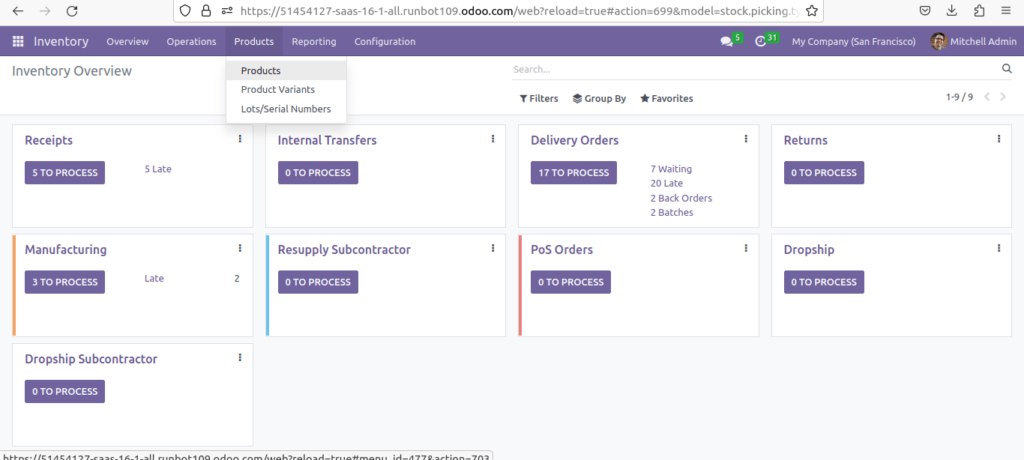
Task: Open Returns card kebab menu
Action: pos(999,139)
